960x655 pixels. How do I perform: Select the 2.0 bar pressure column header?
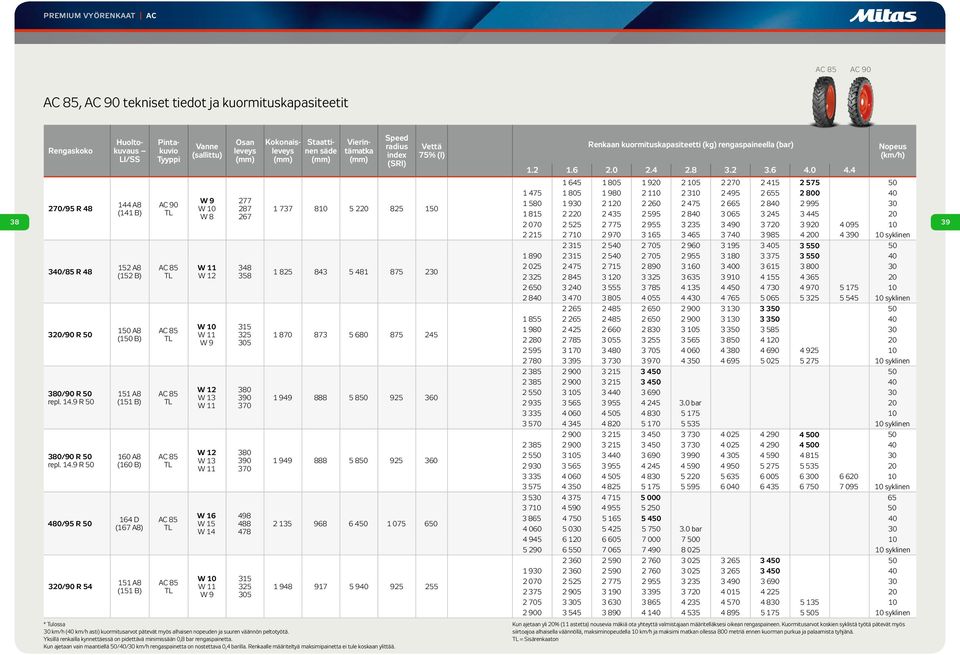point(612,170)
